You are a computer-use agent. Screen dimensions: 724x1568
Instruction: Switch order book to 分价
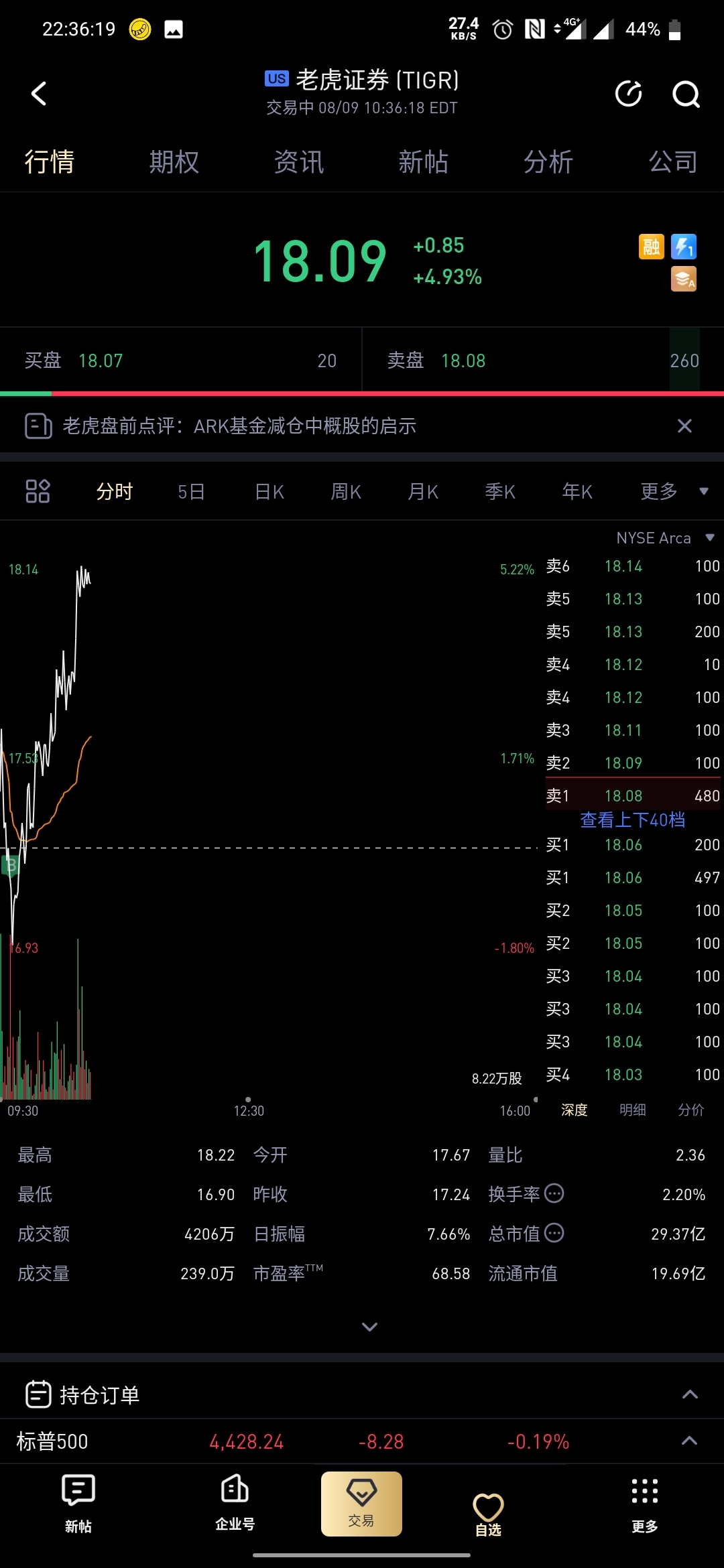(691, 1110)
